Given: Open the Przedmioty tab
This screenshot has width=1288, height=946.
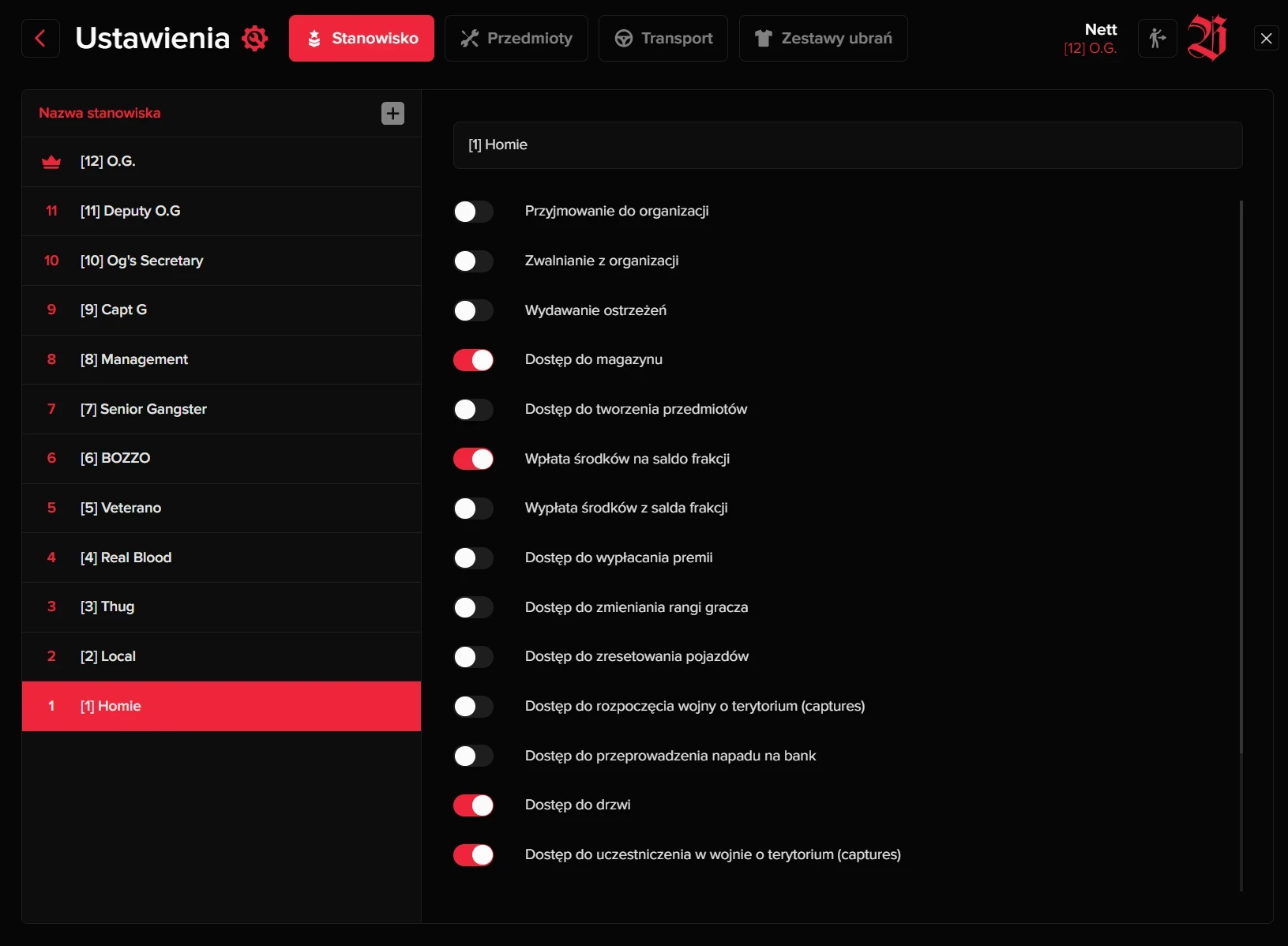Looking at the screenshot, I should [x=516, y=38].
